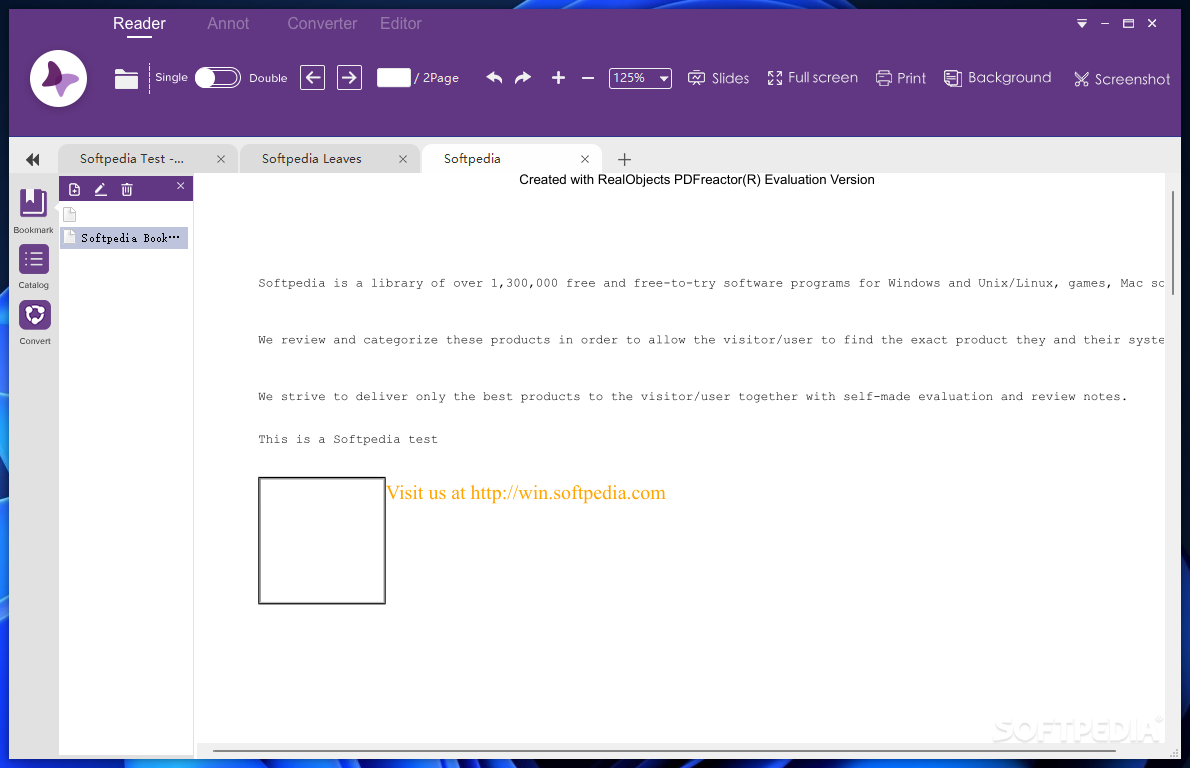Click the horizontal scrollbar
The width and height of the screenshot is (1190, 768).
(664, 751)
